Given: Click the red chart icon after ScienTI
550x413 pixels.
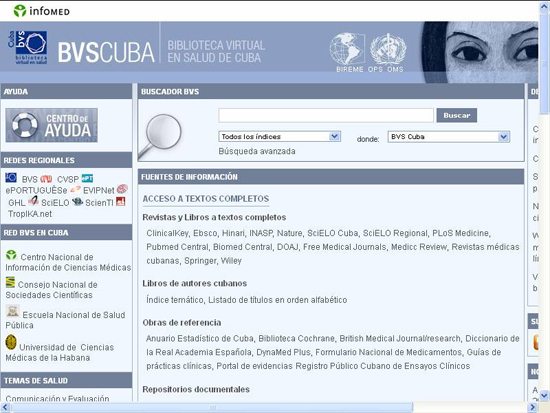Looking at the screenshot, I should pyautogui.click(x=120, y=201).
